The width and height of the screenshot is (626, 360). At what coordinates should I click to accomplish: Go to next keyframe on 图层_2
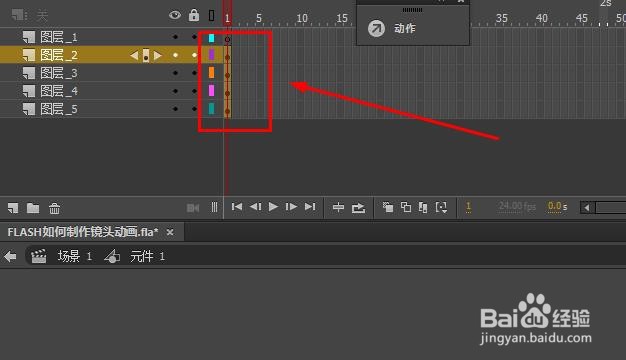click(158, 55)
